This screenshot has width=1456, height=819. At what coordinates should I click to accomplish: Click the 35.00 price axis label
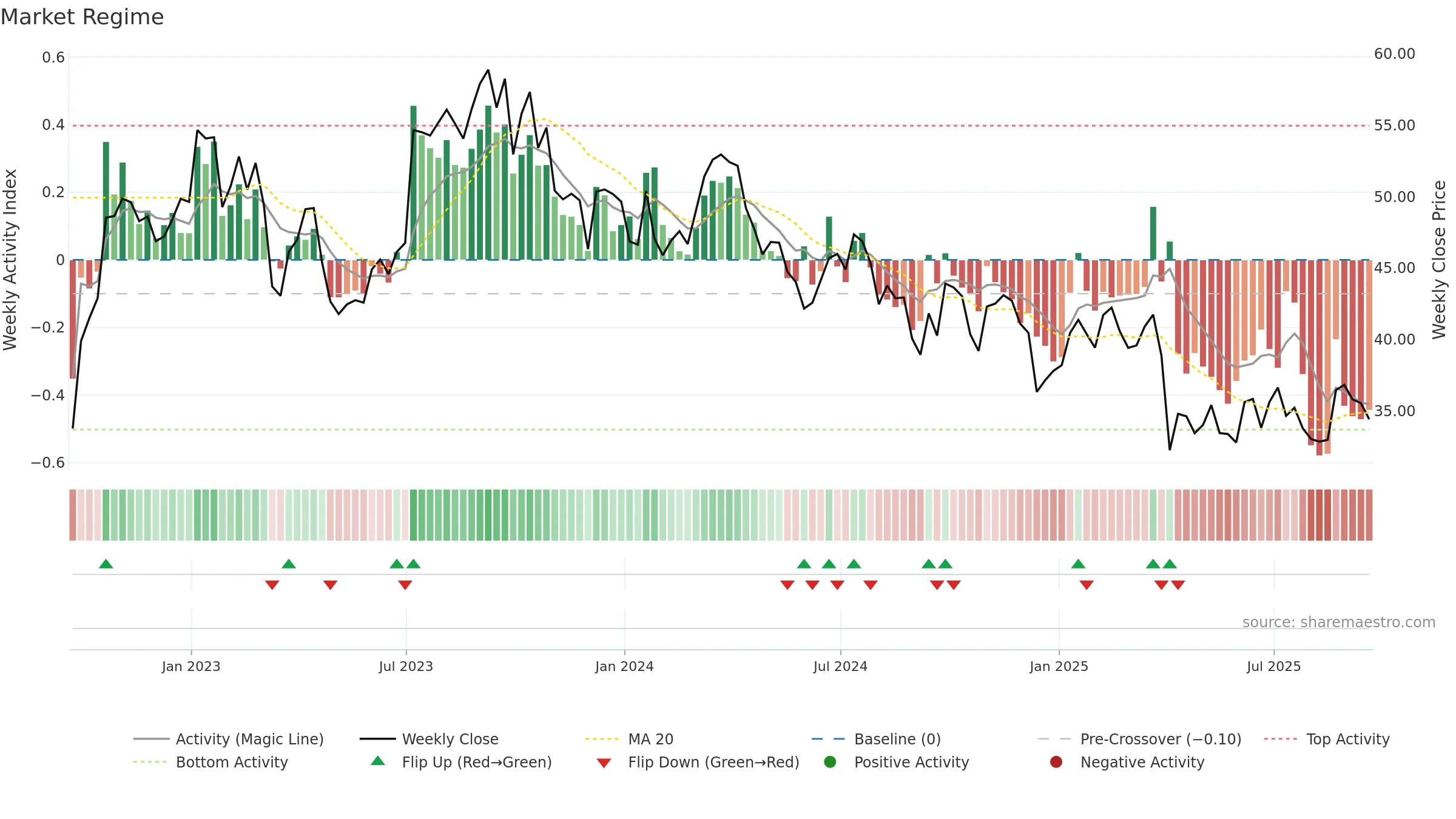[1395, 411]
